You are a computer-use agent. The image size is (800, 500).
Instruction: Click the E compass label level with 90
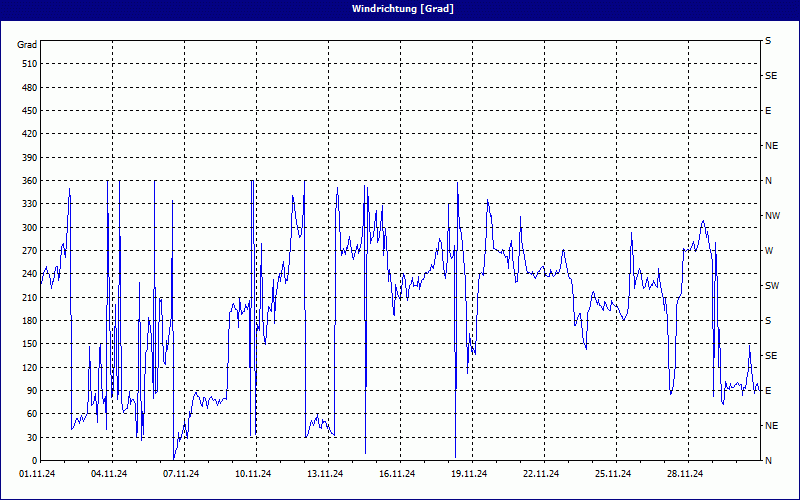[x=768, y=391]
